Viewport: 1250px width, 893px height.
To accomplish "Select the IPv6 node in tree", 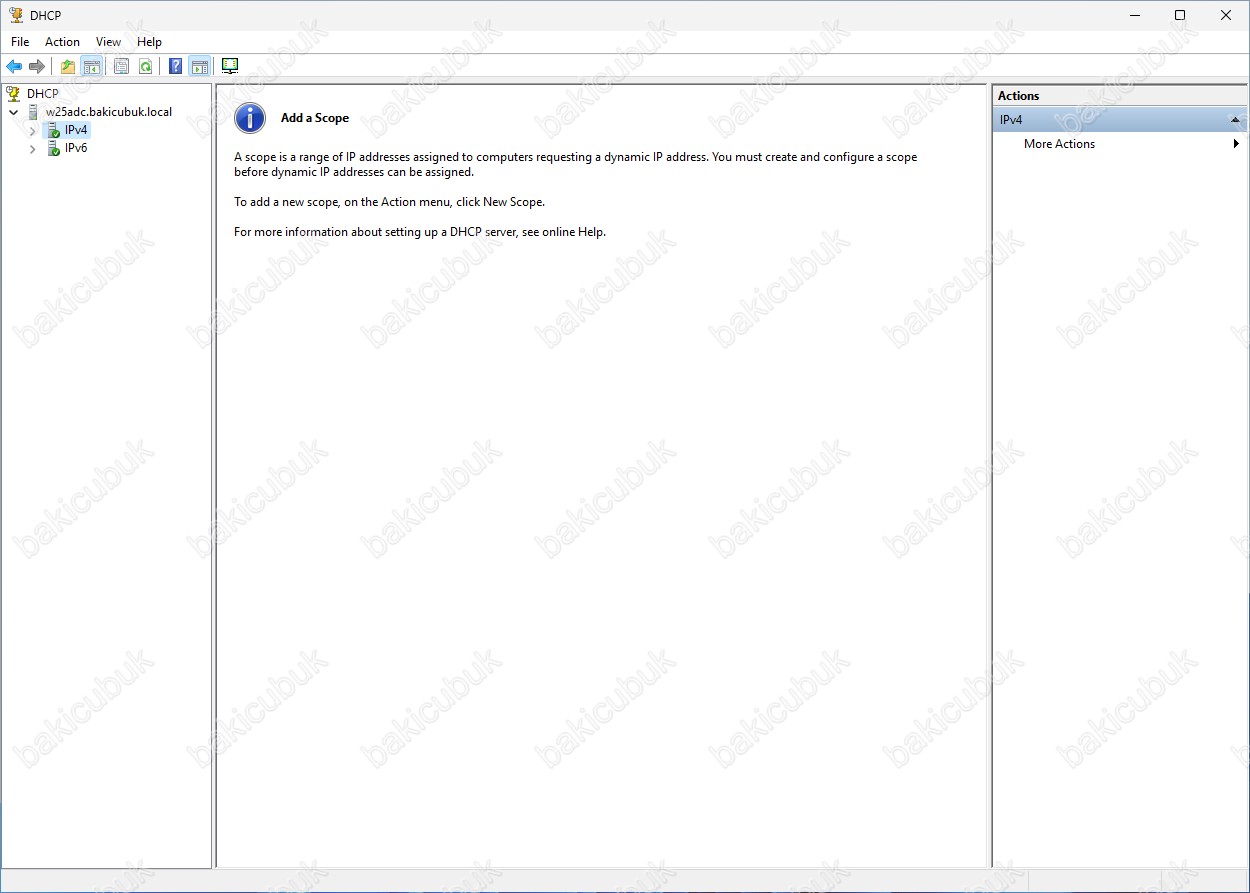I will coord(76,148).
